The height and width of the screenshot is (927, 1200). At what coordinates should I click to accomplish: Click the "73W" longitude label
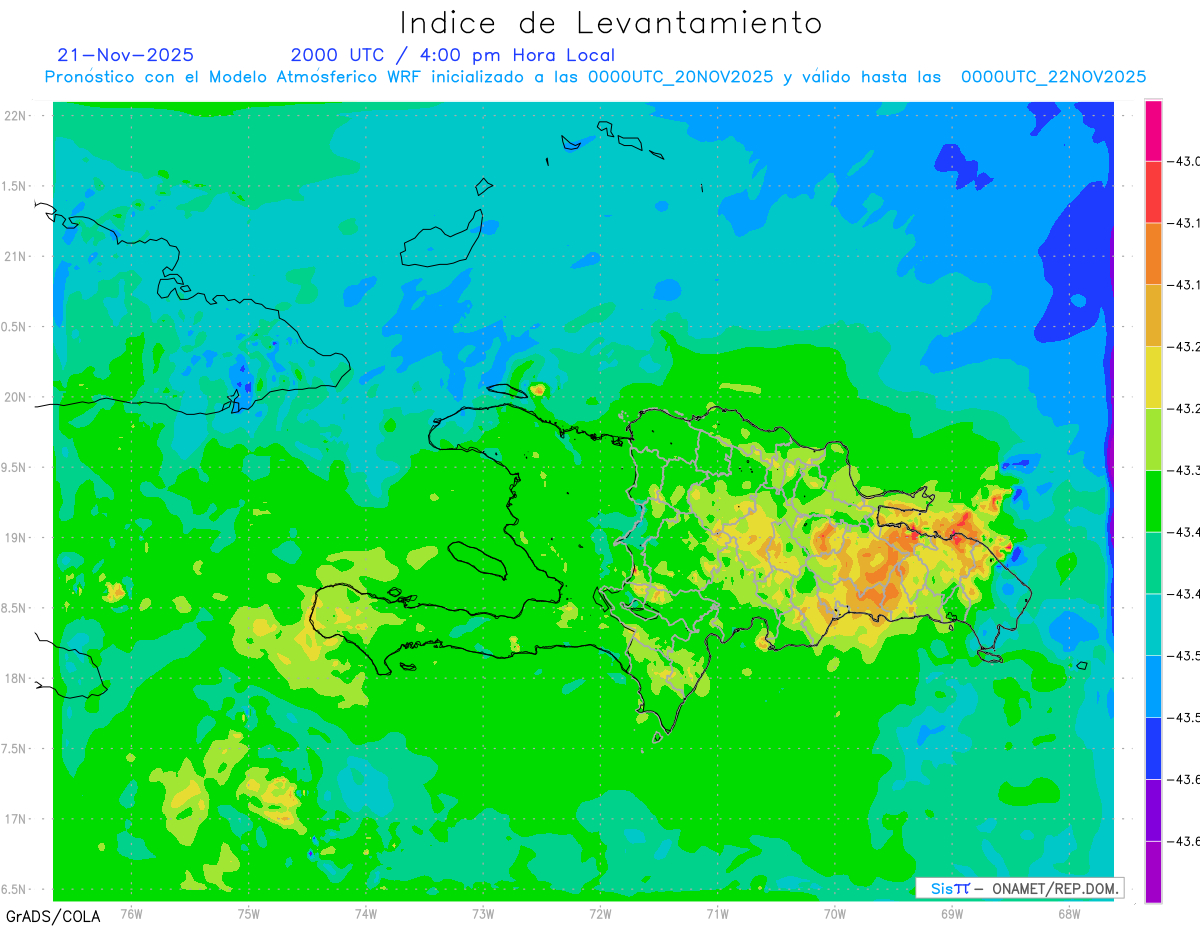(483, 913)
